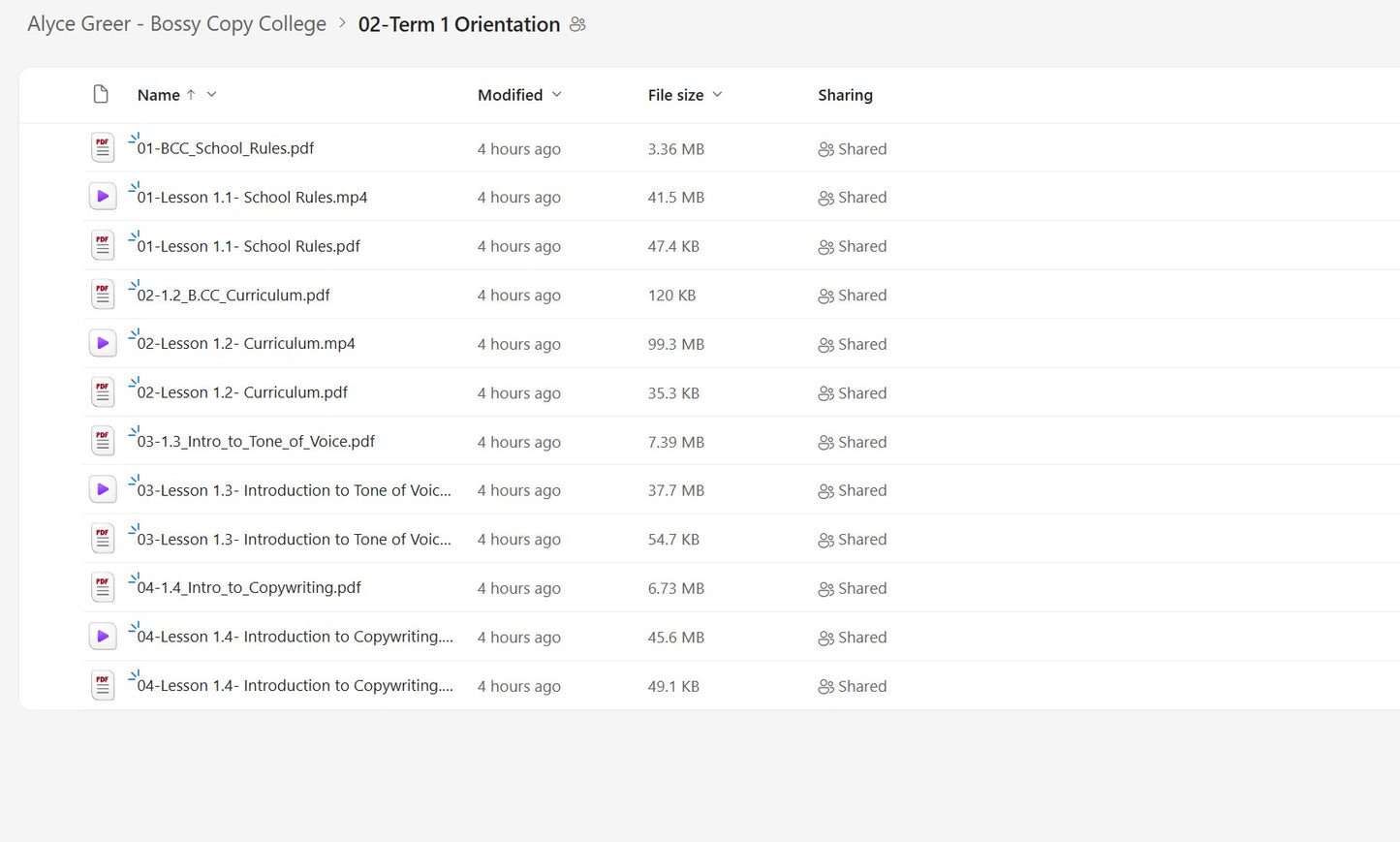Open the File size column dropdown
This screenshot has height=842, width=1400.
[x=718, y=94]
